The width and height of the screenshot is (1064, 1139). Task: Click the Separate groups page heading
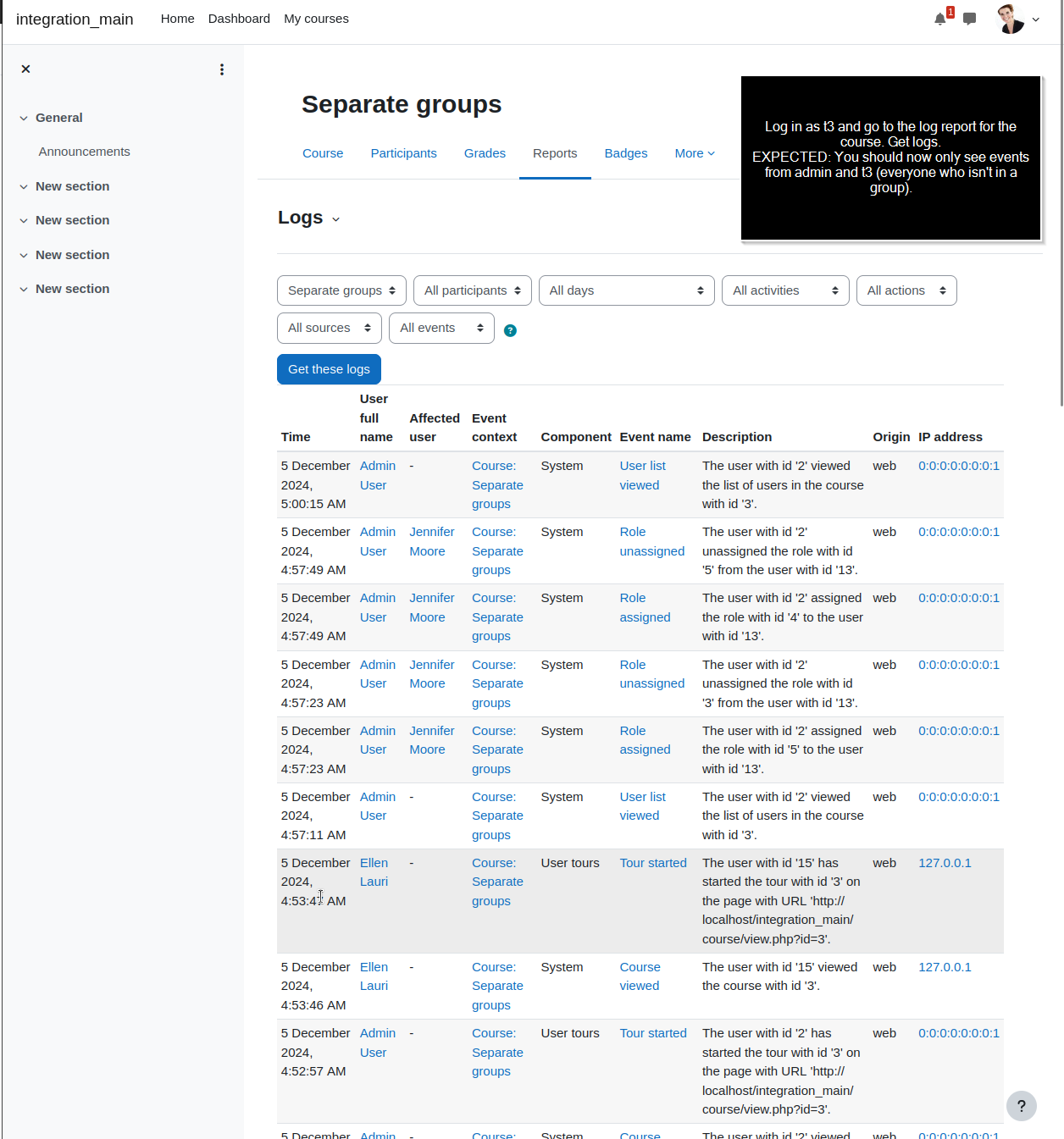(x=402, y=104)
